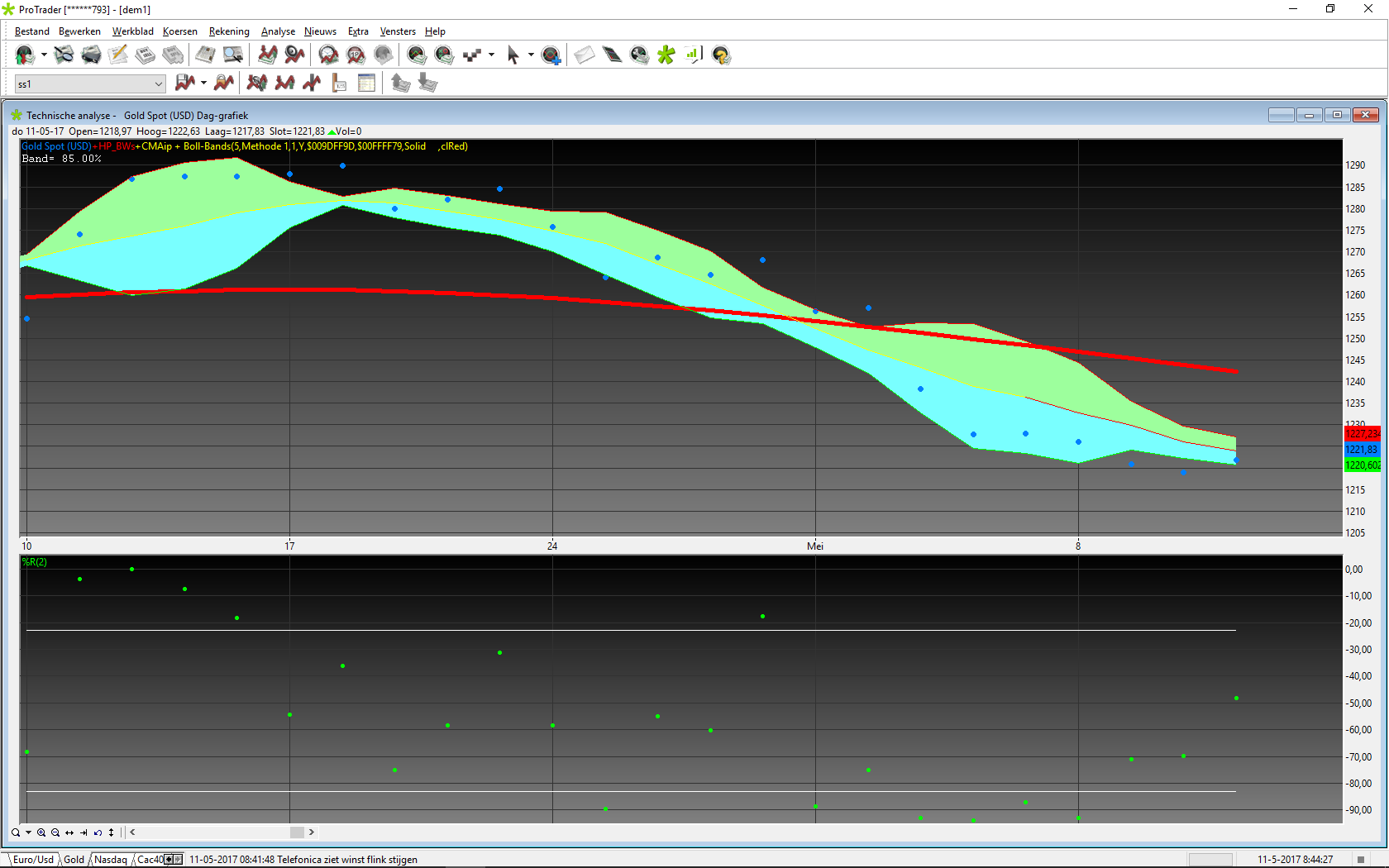The height and width of the screenshot is (868, 1389).
Task: Zoom out with the minus magnifier
Action: click(x=55, y=832)
